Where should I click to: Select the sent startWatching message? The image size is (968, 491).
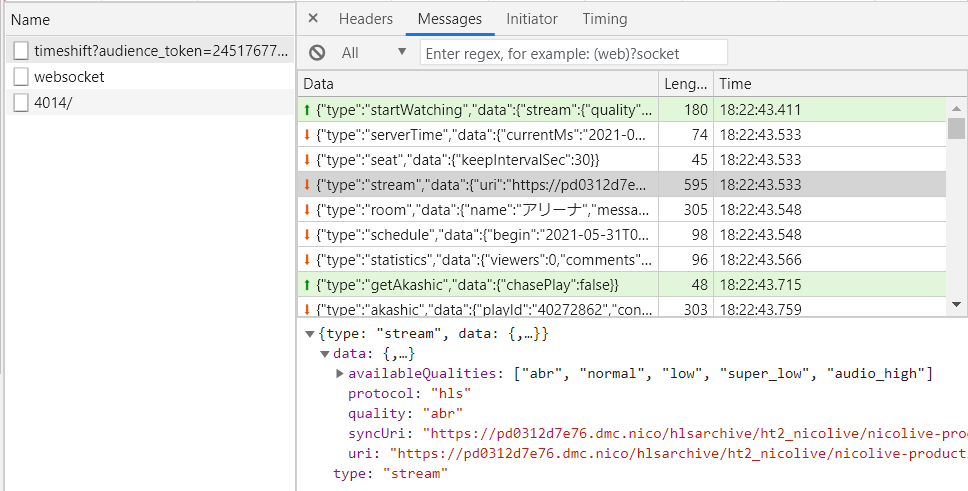click(480, 109)
